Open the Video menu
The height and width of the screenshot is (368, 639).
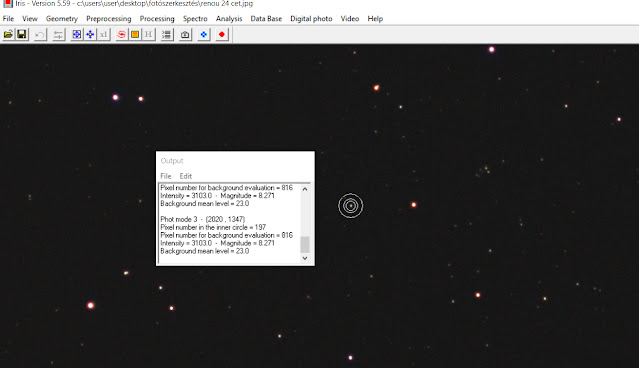point(350,19)
